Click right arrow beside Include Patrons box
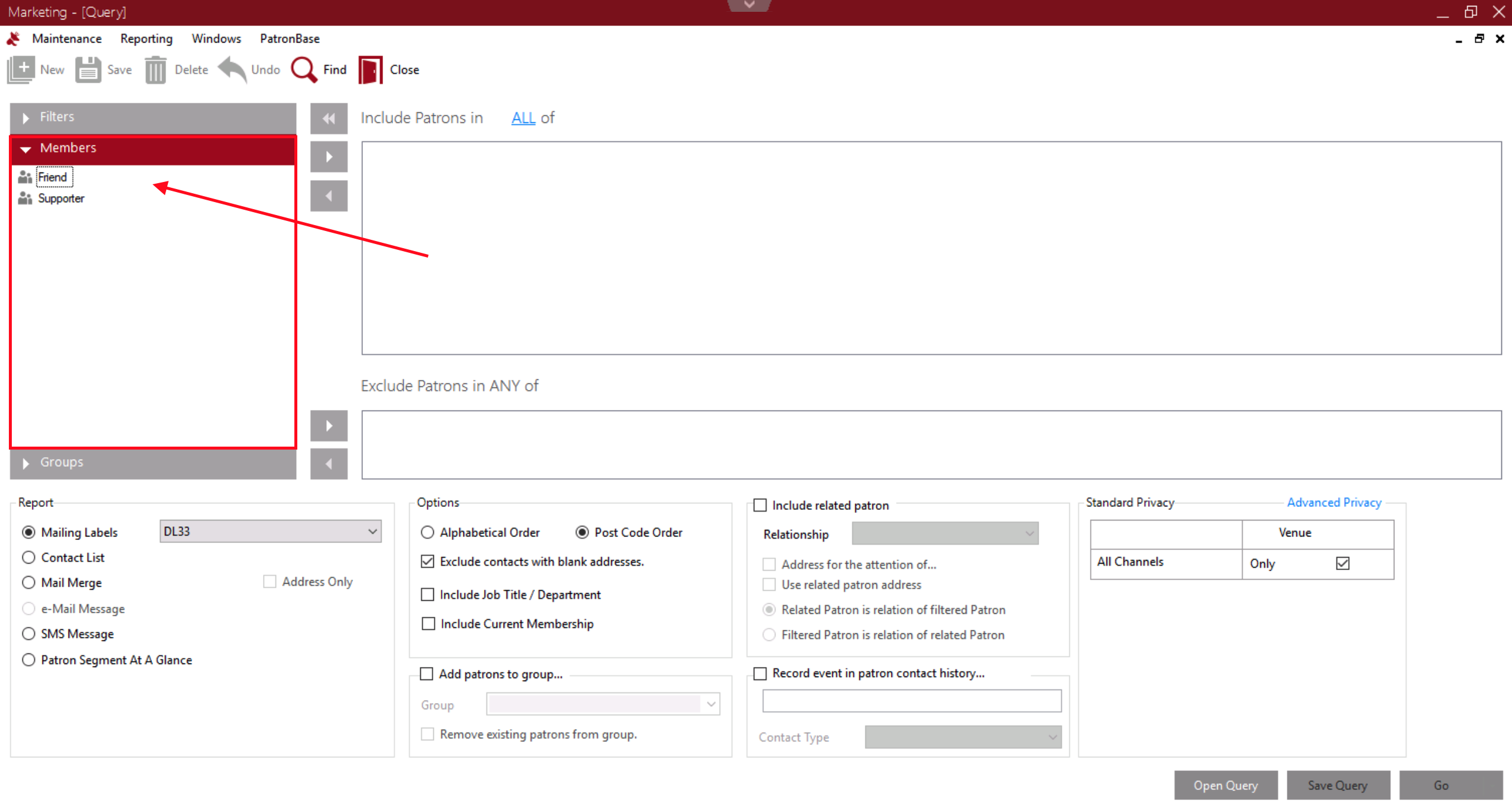1512x807 pixels. (329, 157)
